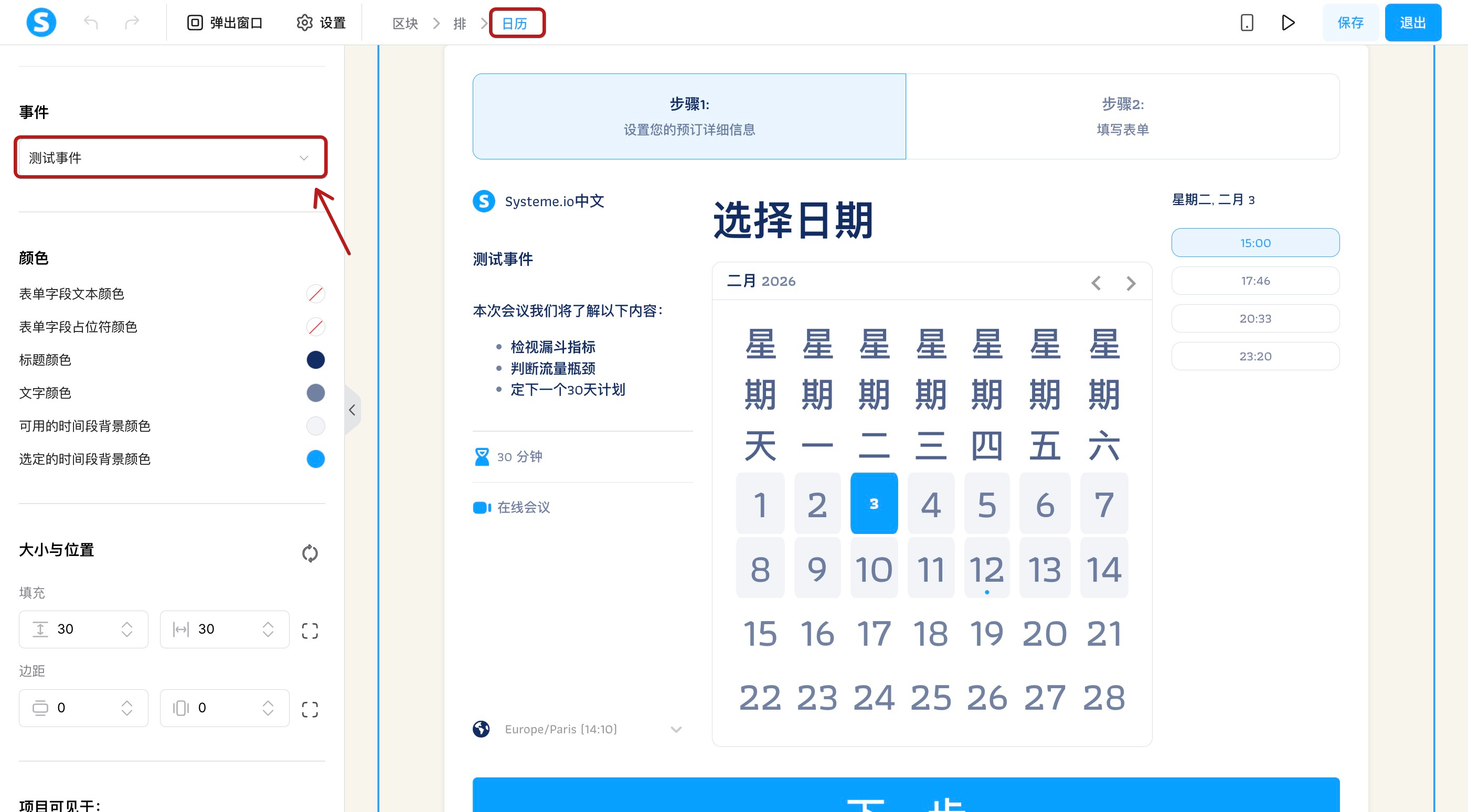Expand individual padding sides icon

click(x=310, y=630)
